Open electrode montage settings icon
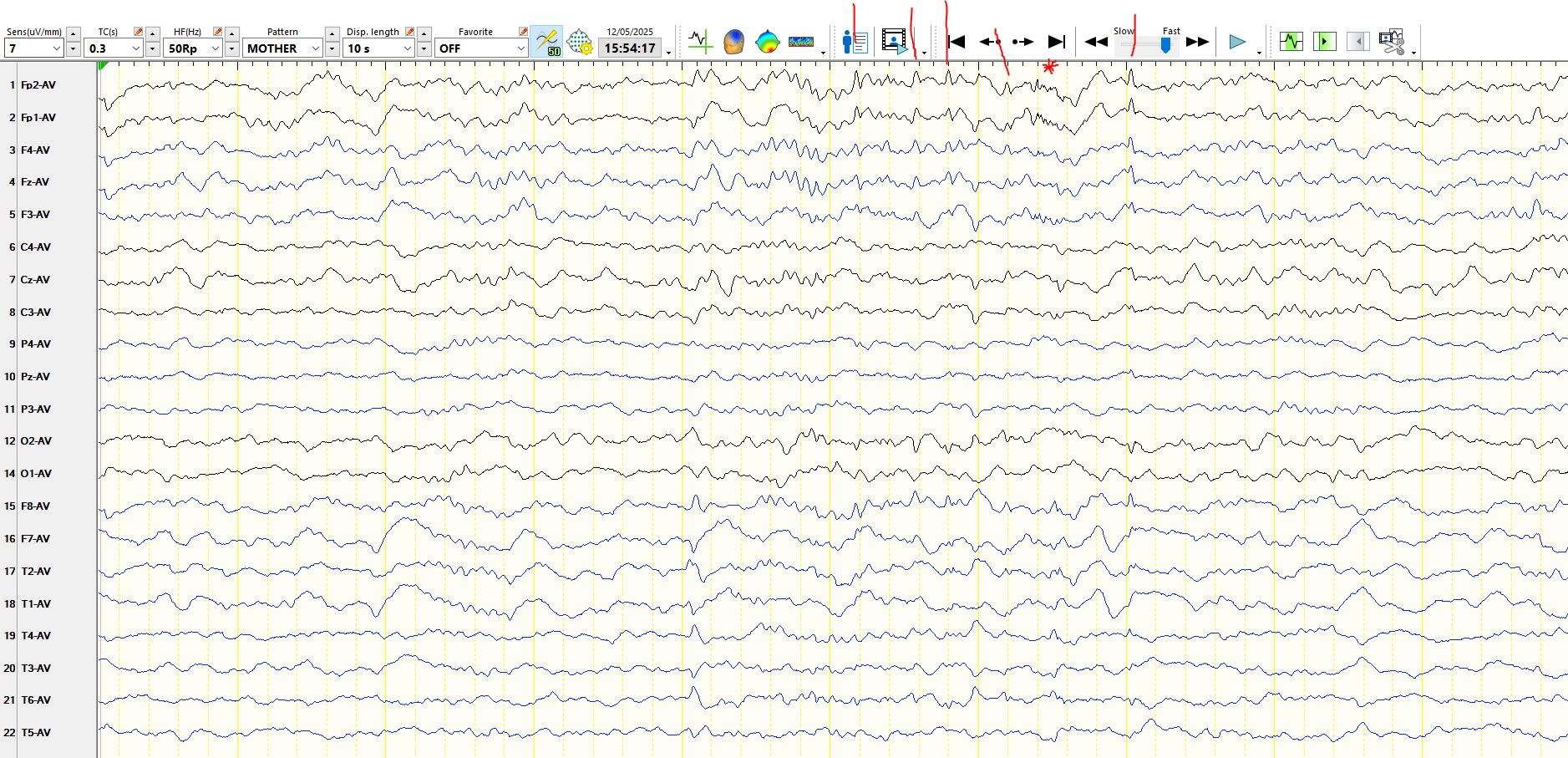Screen dimensions: 1568x758 point(580,42)
